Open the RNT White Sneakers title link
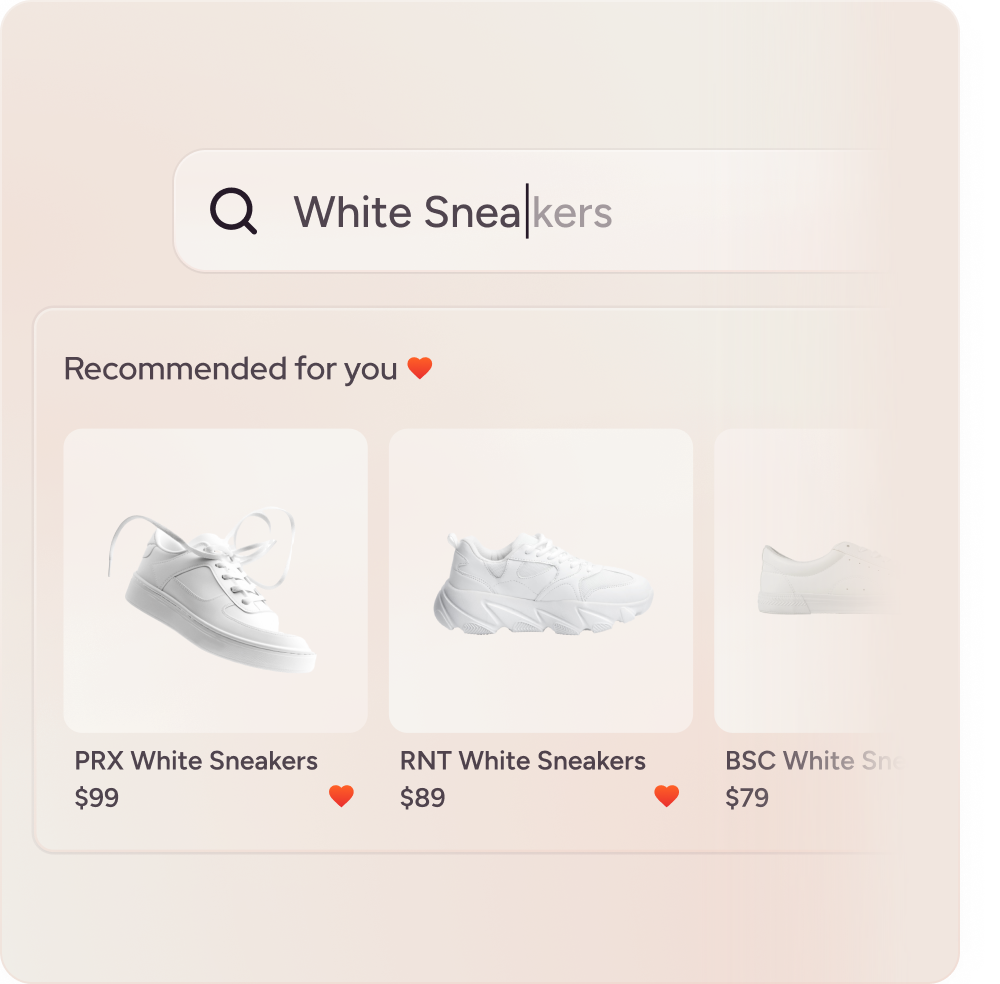The image size is (1000, 984). pos(522,761)
